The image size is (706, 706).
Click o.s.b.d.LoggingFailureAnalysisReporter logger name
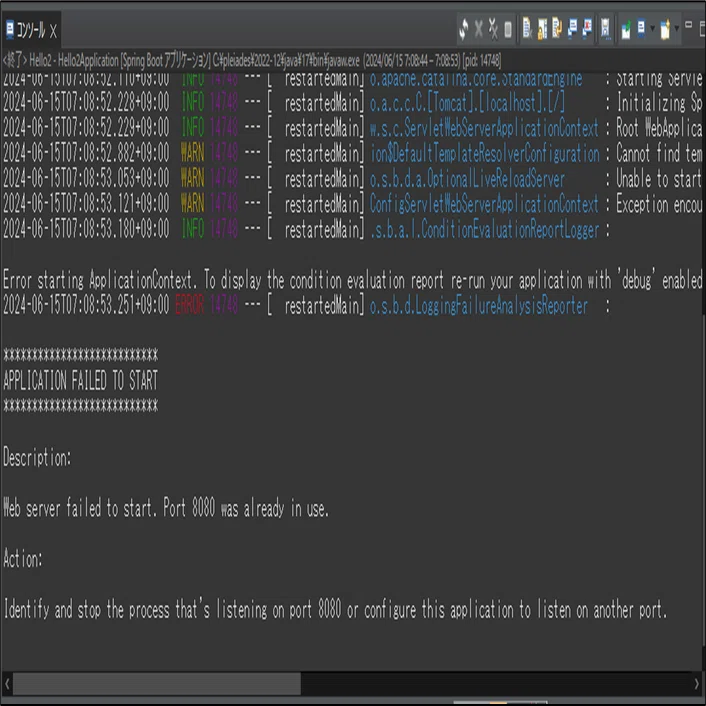[479, 306]
